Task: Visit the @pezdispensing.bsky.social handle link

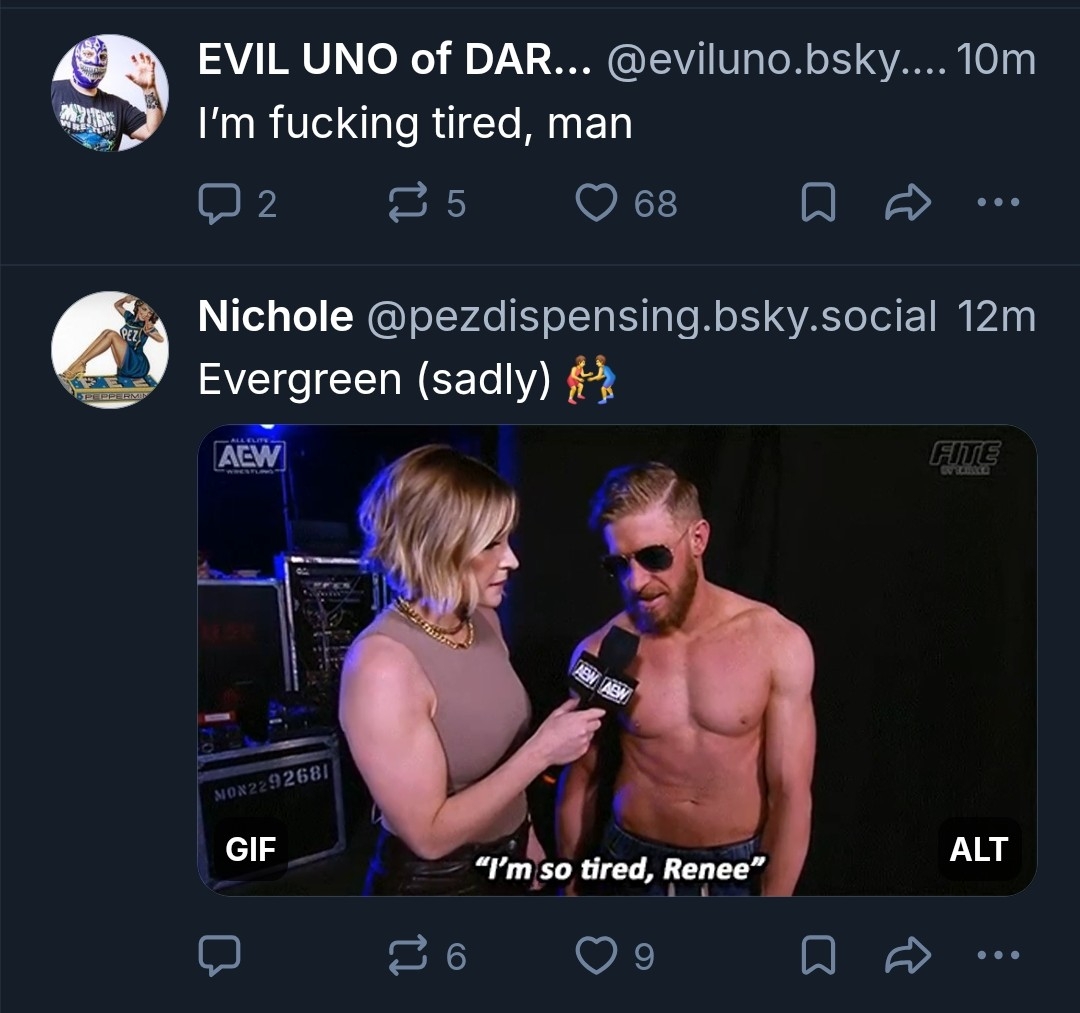Action: 652,317
